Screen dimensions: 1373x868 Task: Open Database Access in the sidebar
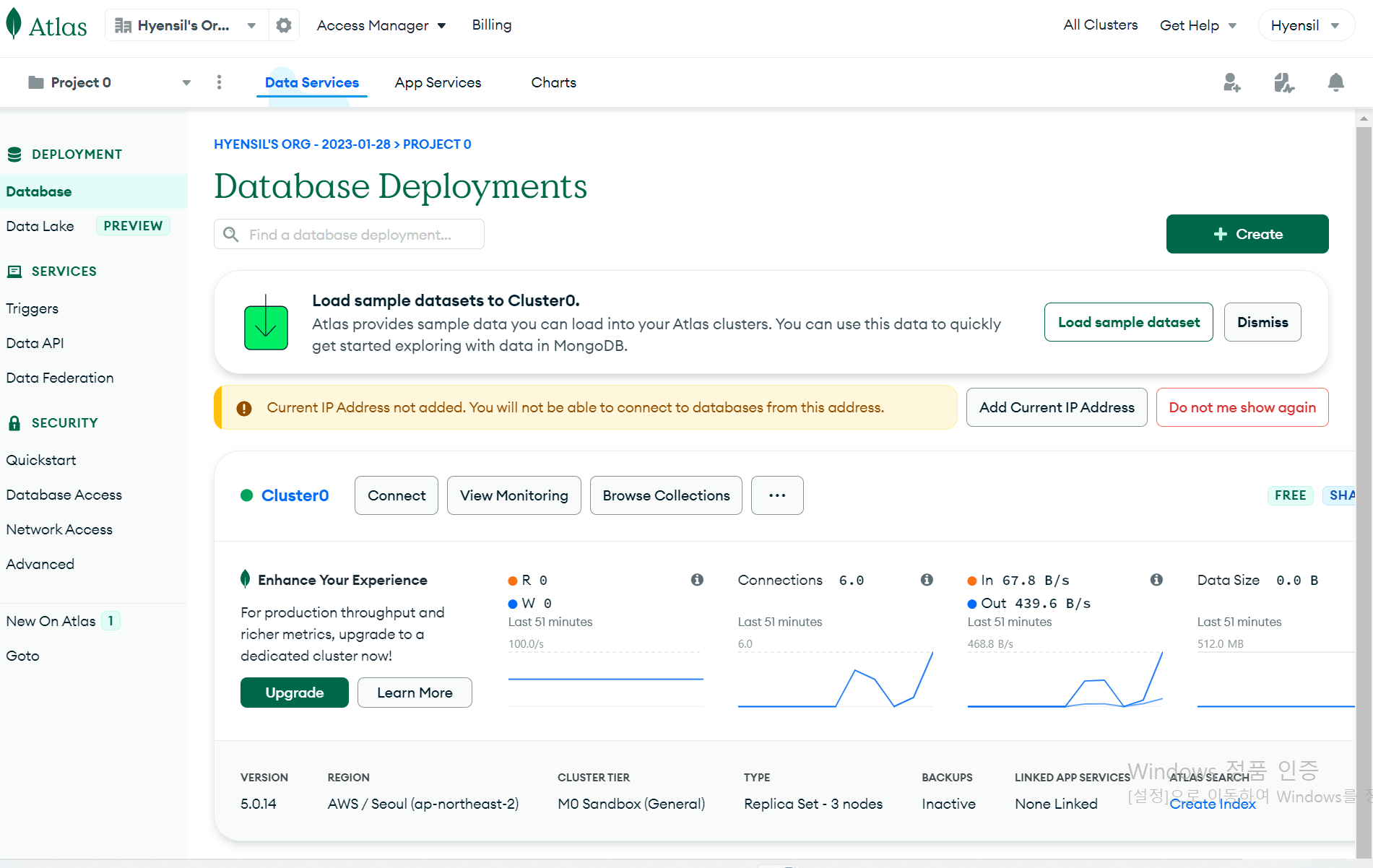tap(64, 495)
